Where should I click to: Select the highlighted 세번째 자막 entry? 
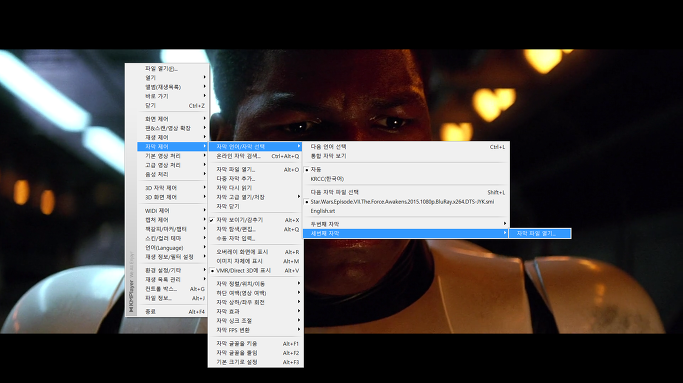(406, 234)
